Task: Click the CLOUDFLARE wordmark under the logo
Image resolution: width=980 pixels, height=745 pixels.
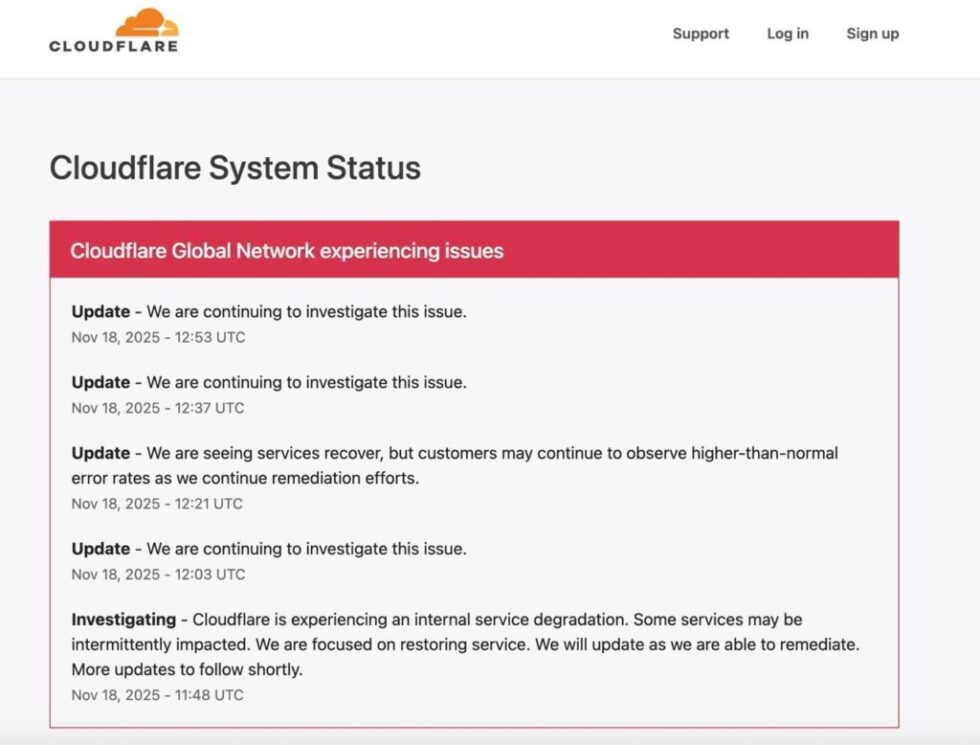Action: 113,44
